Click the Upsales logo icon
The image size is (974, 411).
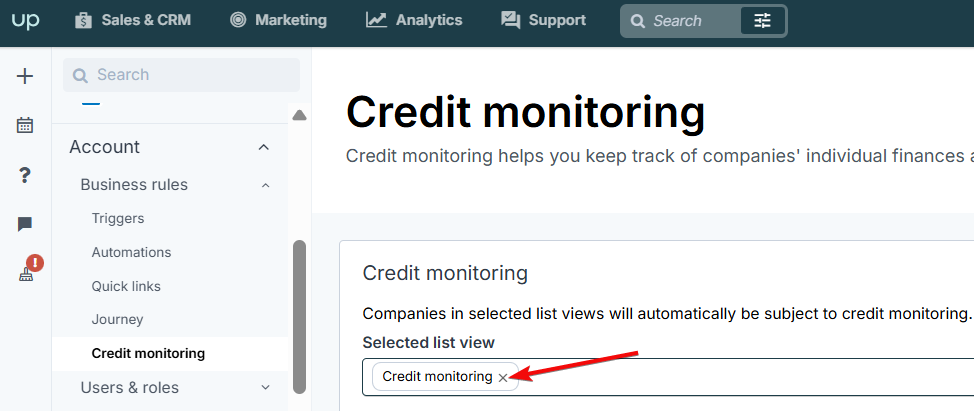coord(25,20)
